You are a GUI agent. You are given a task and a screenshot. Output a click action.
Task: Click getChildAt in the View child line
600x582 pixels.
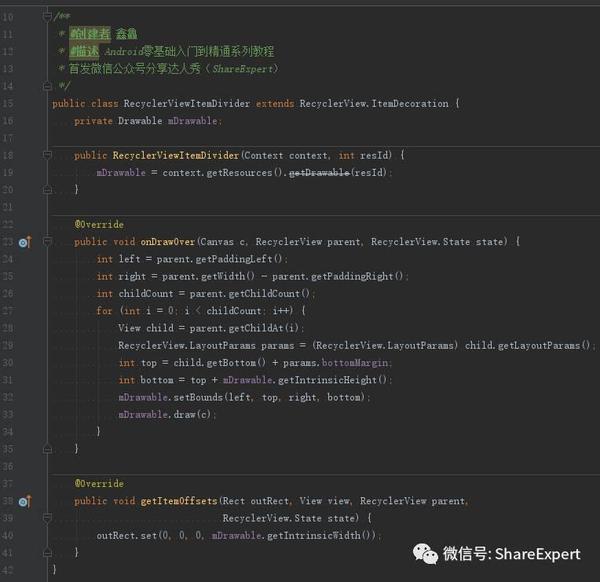pyautogui.click(x=256, y=328)
